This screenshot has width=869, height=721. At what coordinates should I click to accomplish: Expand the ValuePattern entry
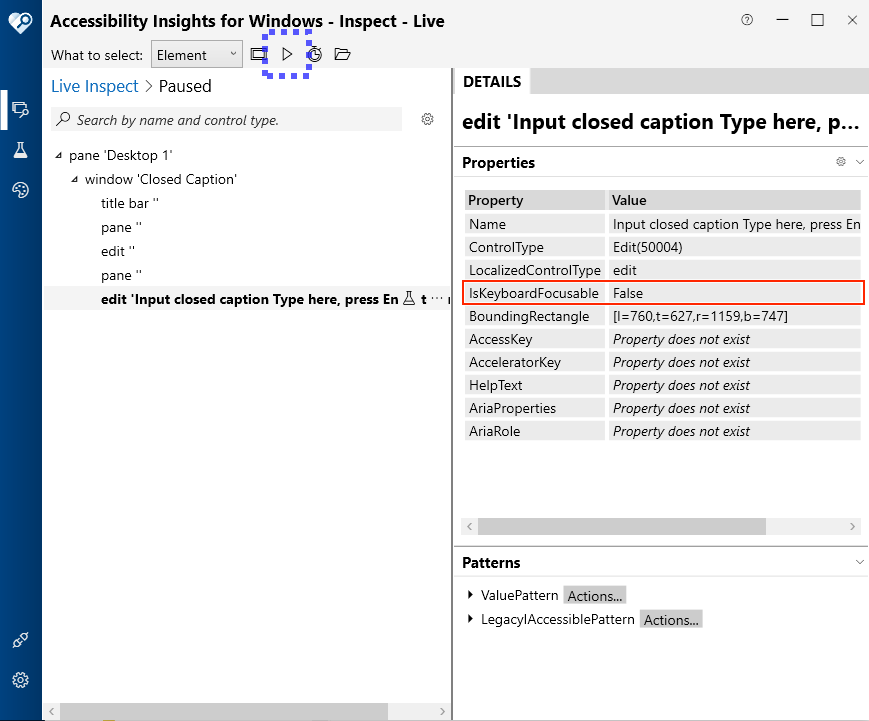click(x=470, y=595)
